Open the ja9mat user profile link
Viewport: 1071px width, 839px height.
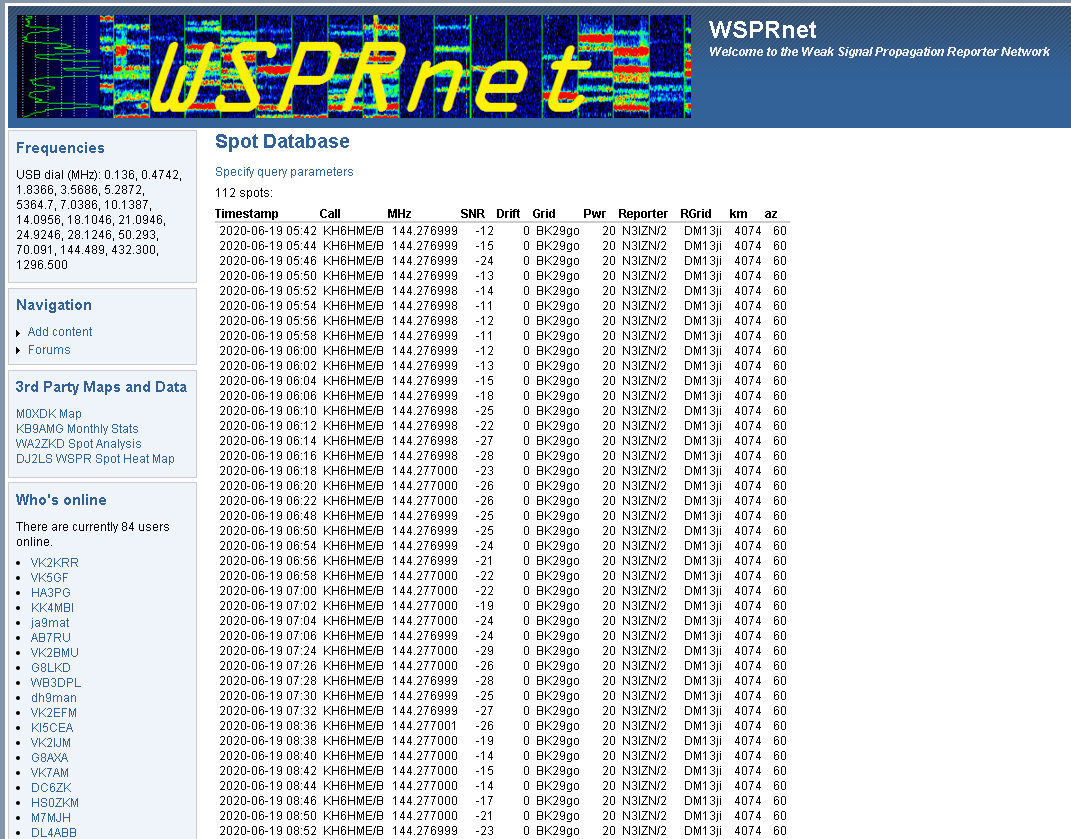pyautogui.click(x=51, y=623)
